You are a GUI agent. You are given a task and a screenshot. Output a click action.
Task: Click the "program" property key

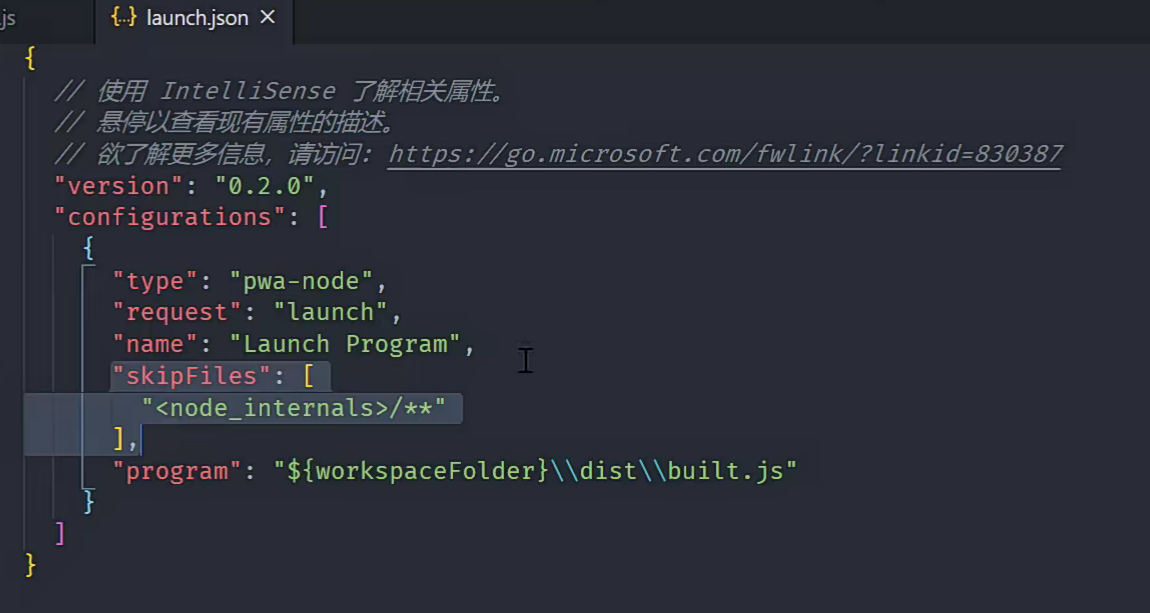tap(177, 470)
